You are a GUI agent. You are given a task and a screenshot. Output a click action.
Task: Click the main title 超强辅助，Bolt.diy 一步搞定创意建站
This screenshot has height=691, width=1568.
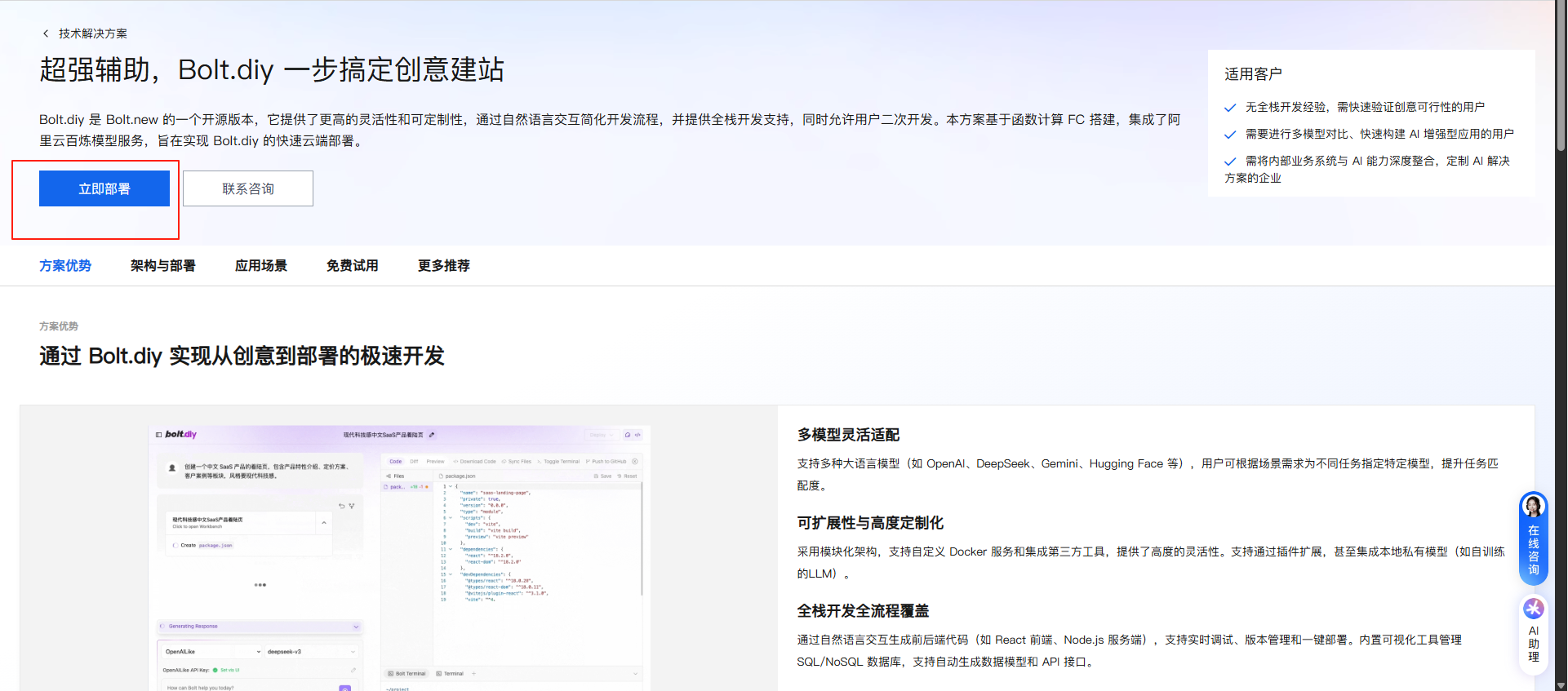pos(272,69)
